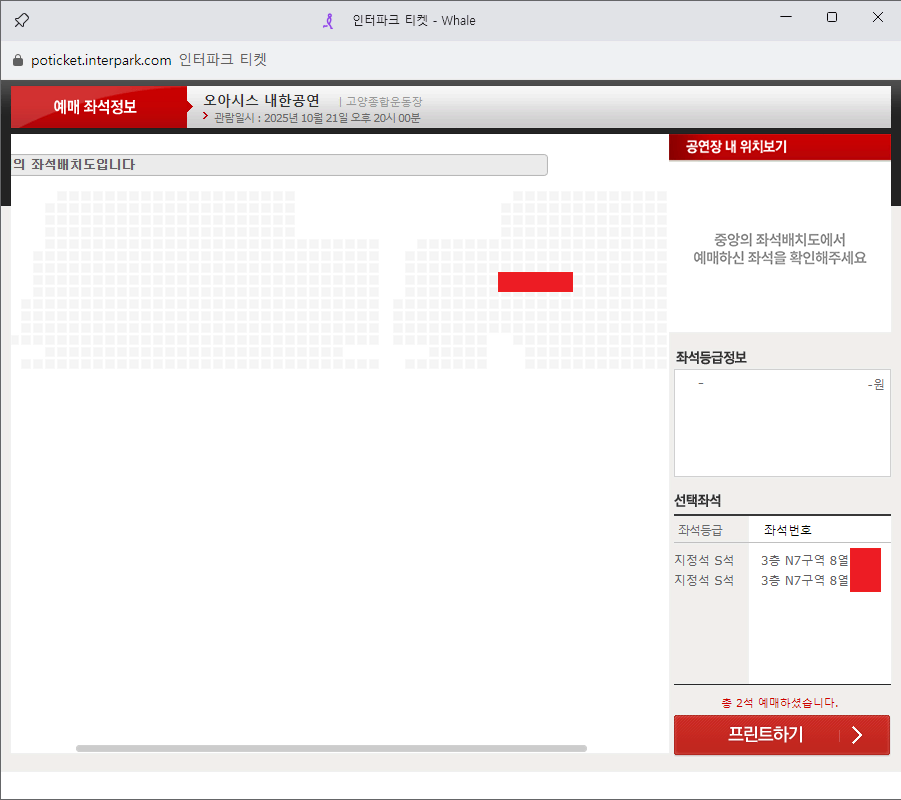Screen dimensions: 901x800
Task: Click the 관람일시 2025년 10월 21일 text
Action: point(317,118)
